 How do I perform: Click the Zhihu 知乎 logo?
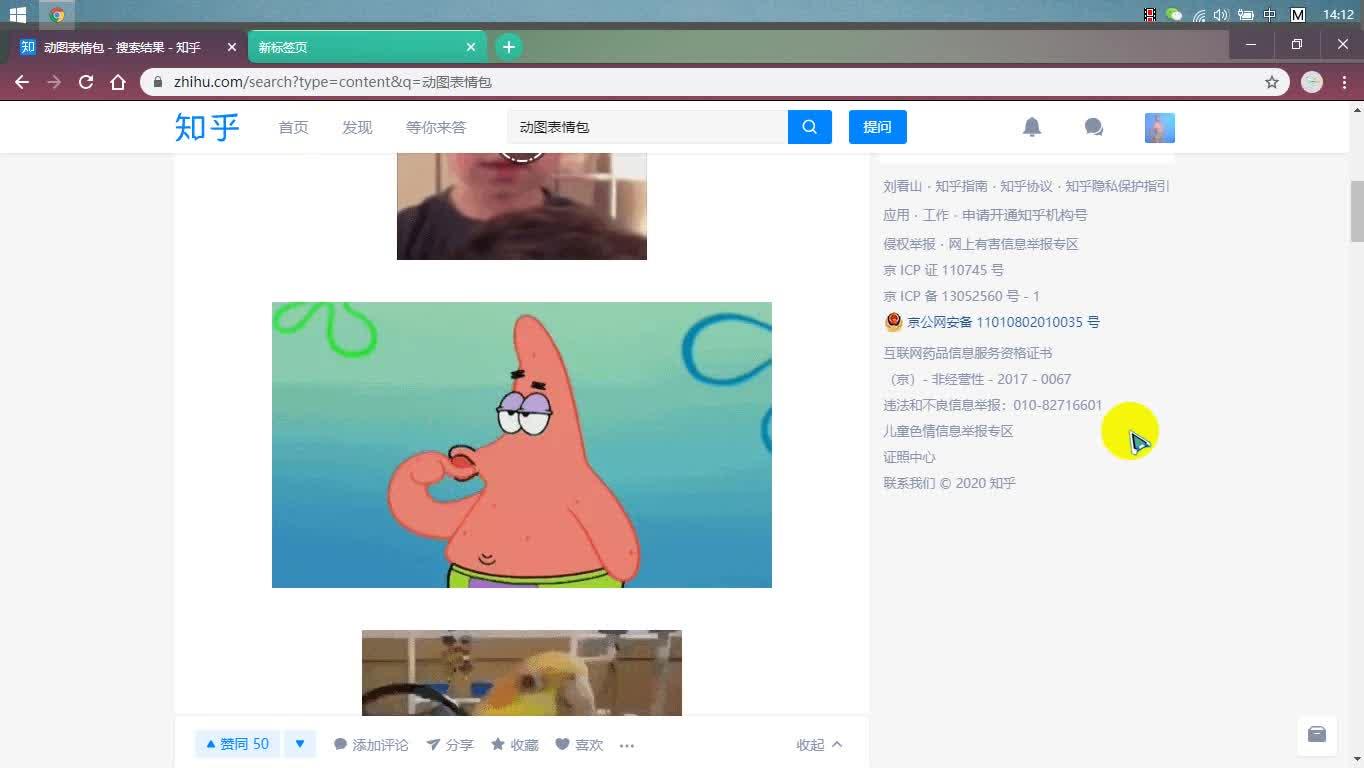pyautogui.click(x=206, y=127)
